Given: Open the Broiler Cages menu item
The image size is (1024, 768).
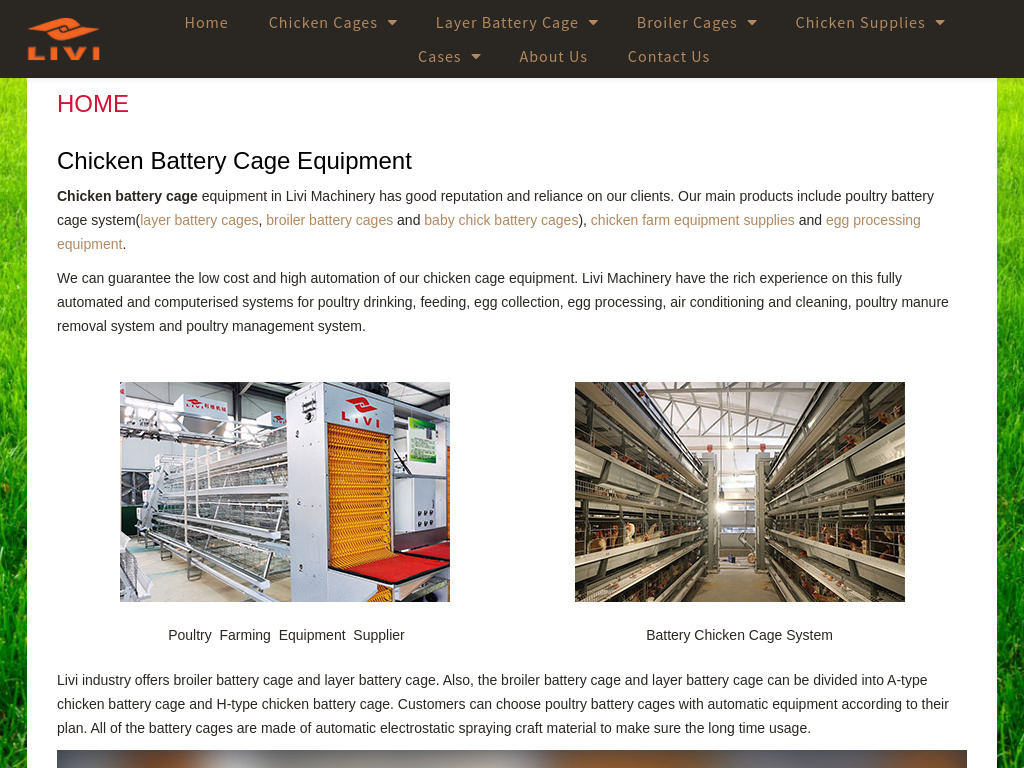Looking at the screenshot, I should tap(687, 23).
